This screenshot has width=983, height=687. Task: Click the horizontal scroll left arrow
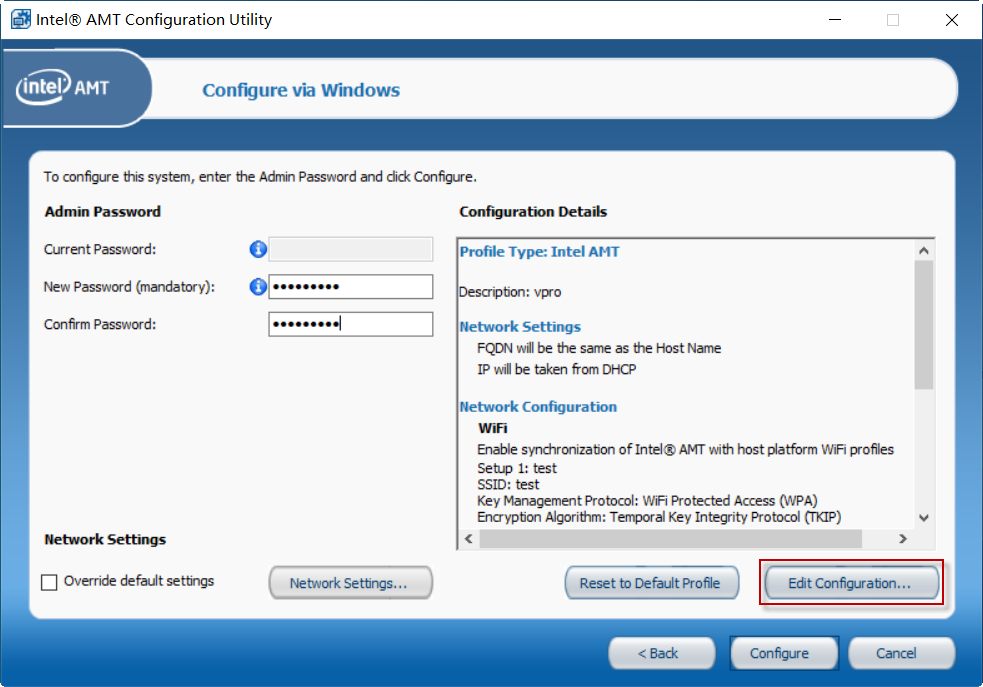[469, 538]
